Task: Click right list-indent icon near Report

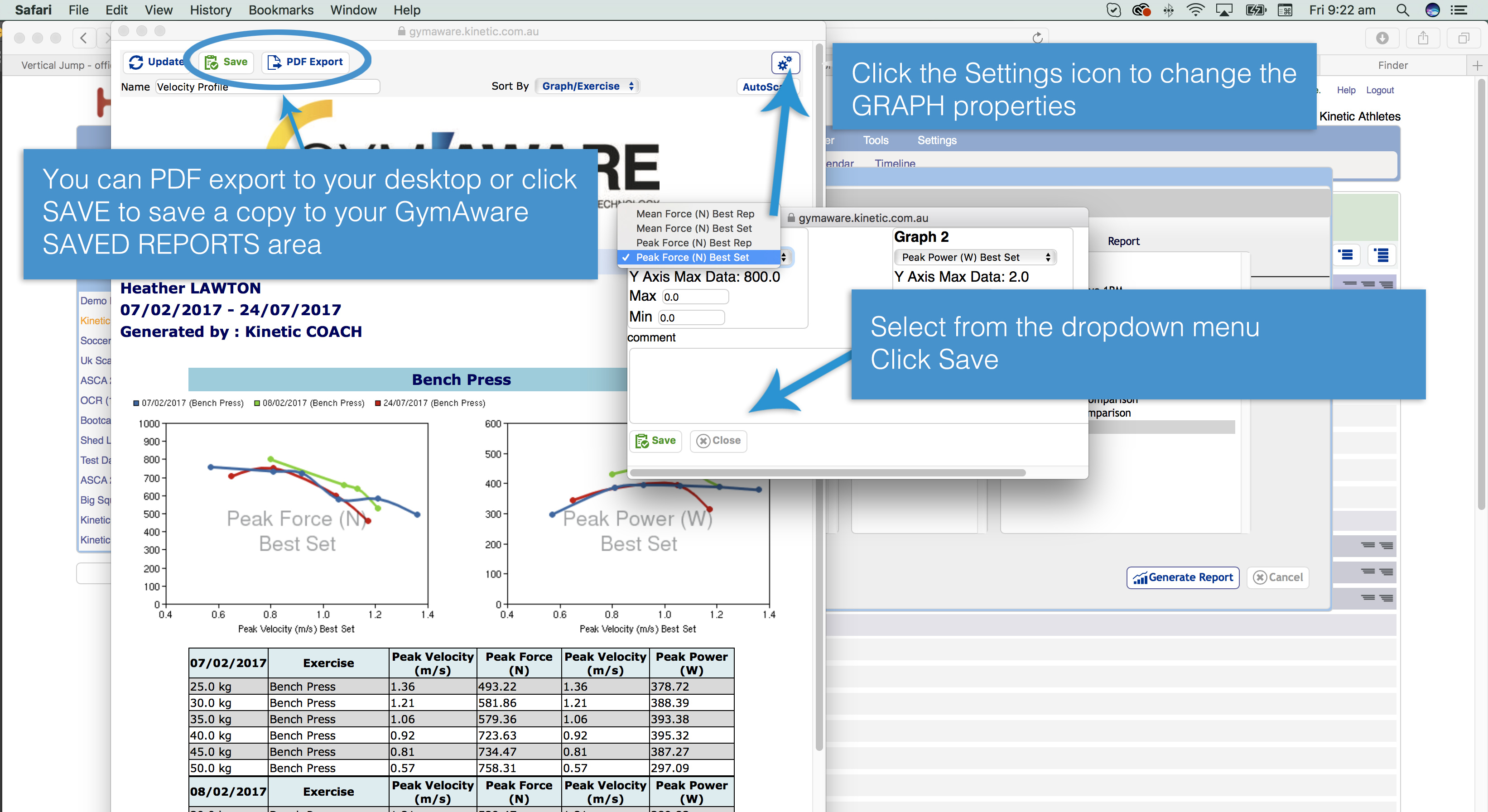Action: pyautogui.click(x=1382, y=255)
